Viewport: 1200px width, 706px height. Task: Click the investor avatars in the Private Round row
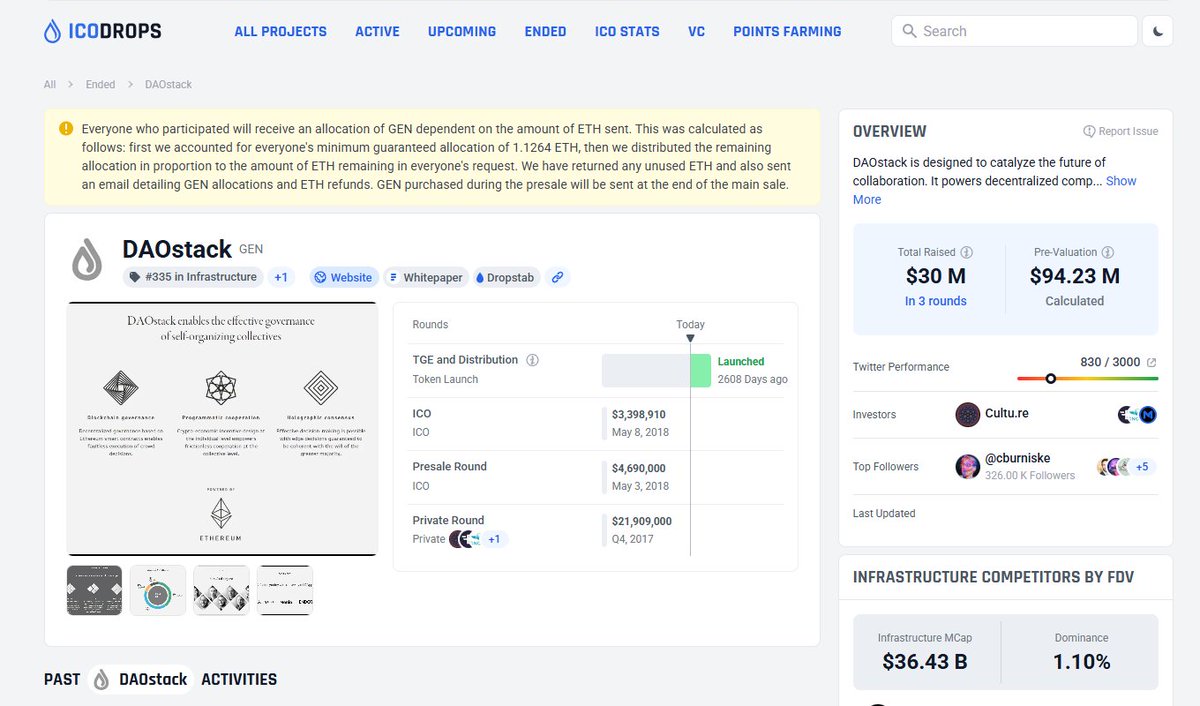(x=465, y=539)
